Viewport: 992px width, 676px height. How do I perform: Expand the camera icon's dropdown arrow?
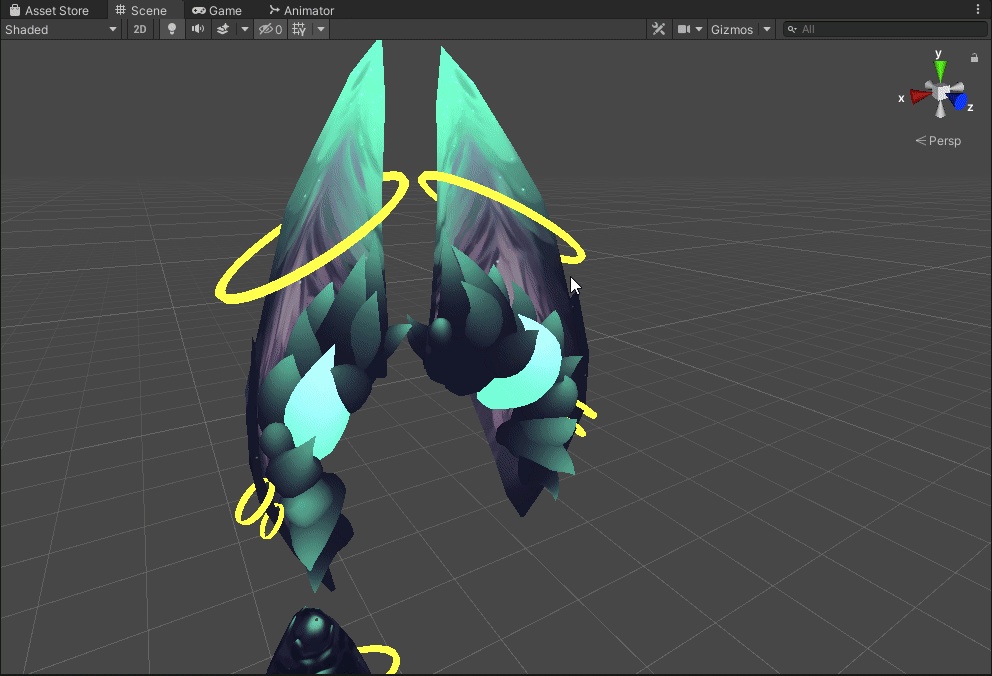(697, 29)
